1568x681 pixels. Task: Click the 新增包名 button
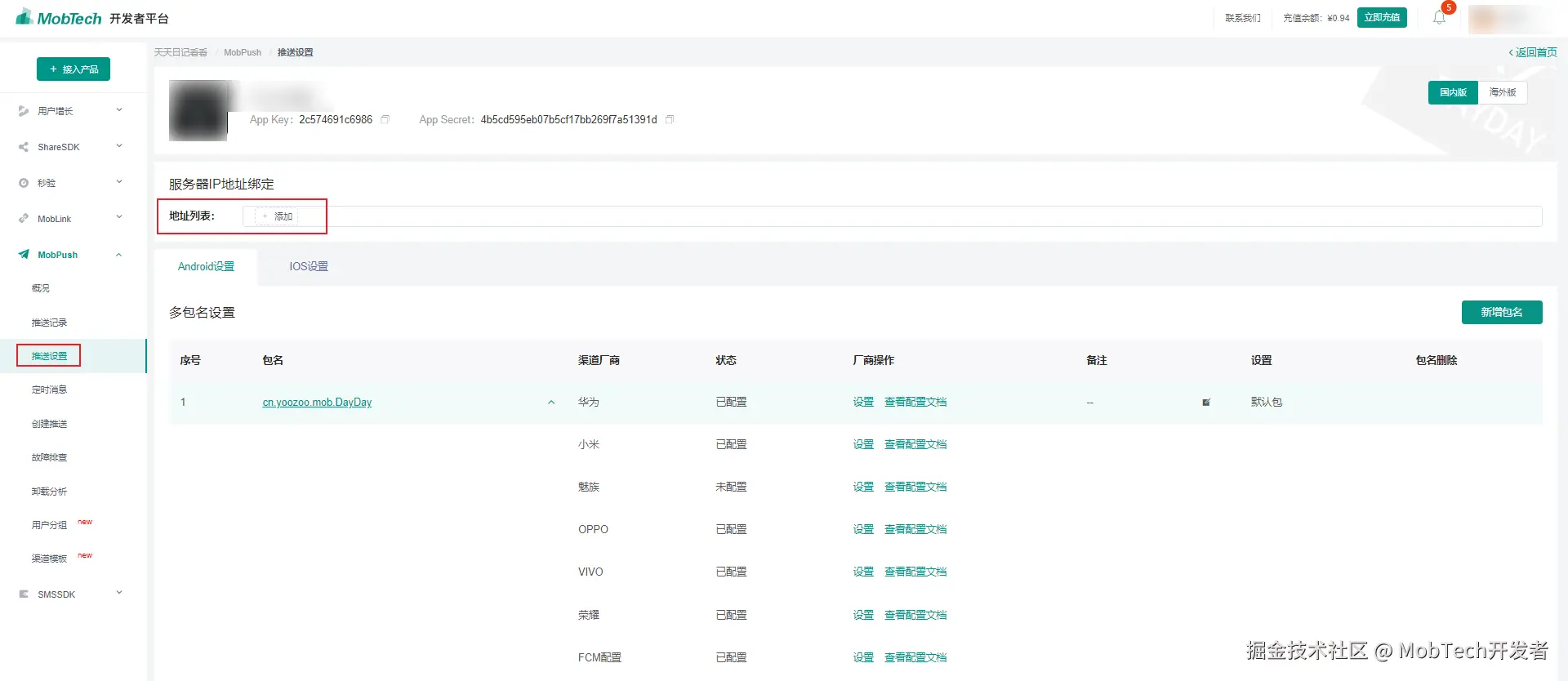(x=1502, y=312)
